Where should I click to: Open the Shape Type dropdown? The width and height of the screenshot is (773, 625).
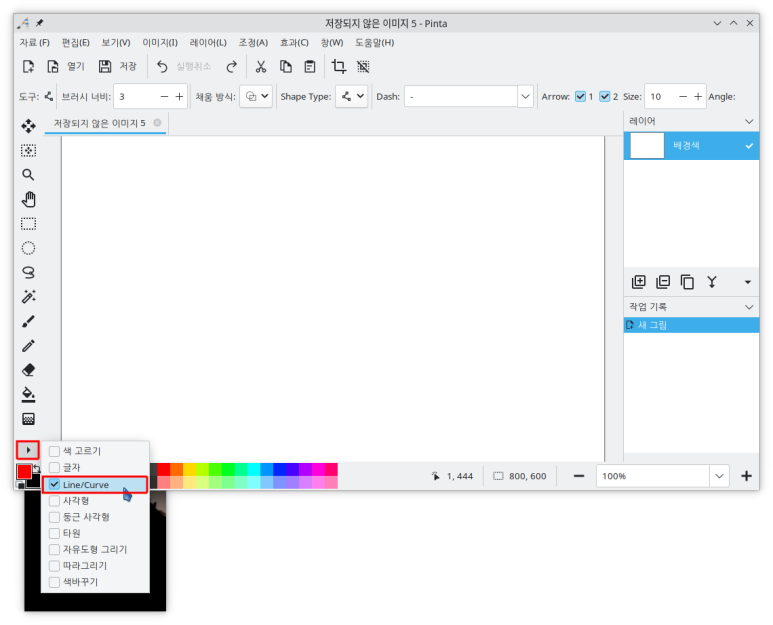coord(352,97)
